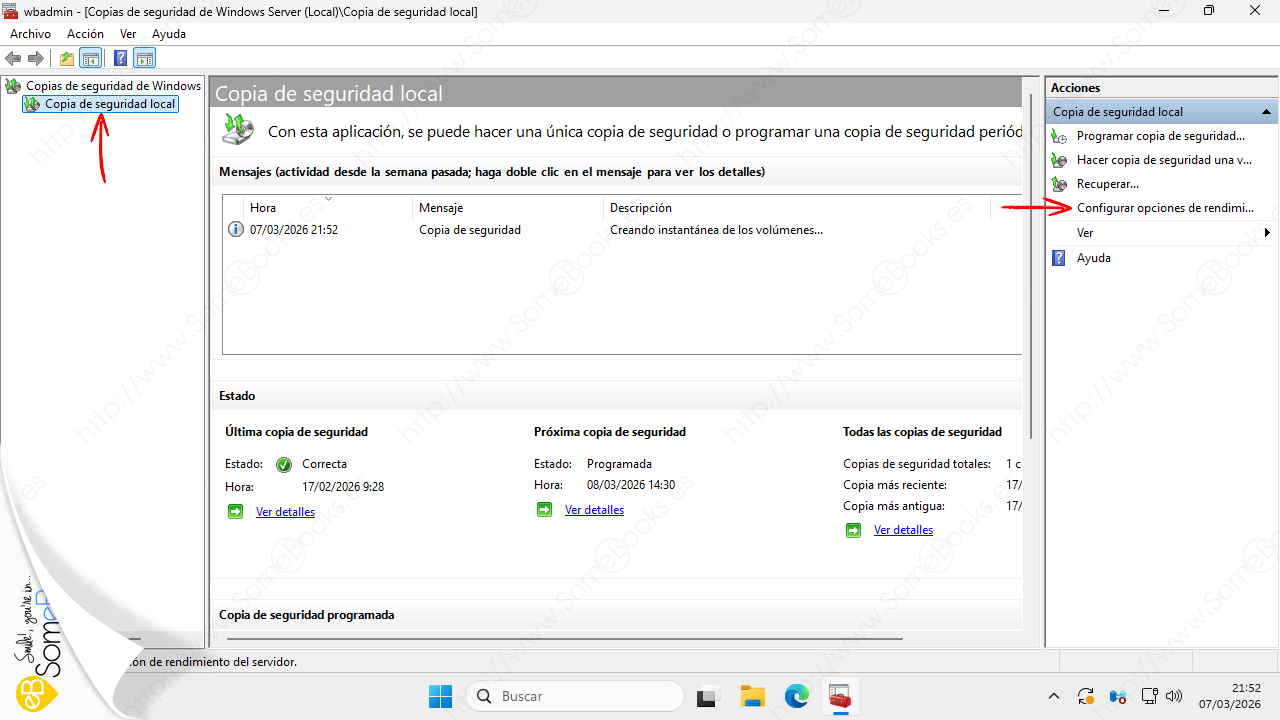1280x720 pixels.
Task: Select Copias de seguridad de Windows root node
Action: click(x=112, y=86)
